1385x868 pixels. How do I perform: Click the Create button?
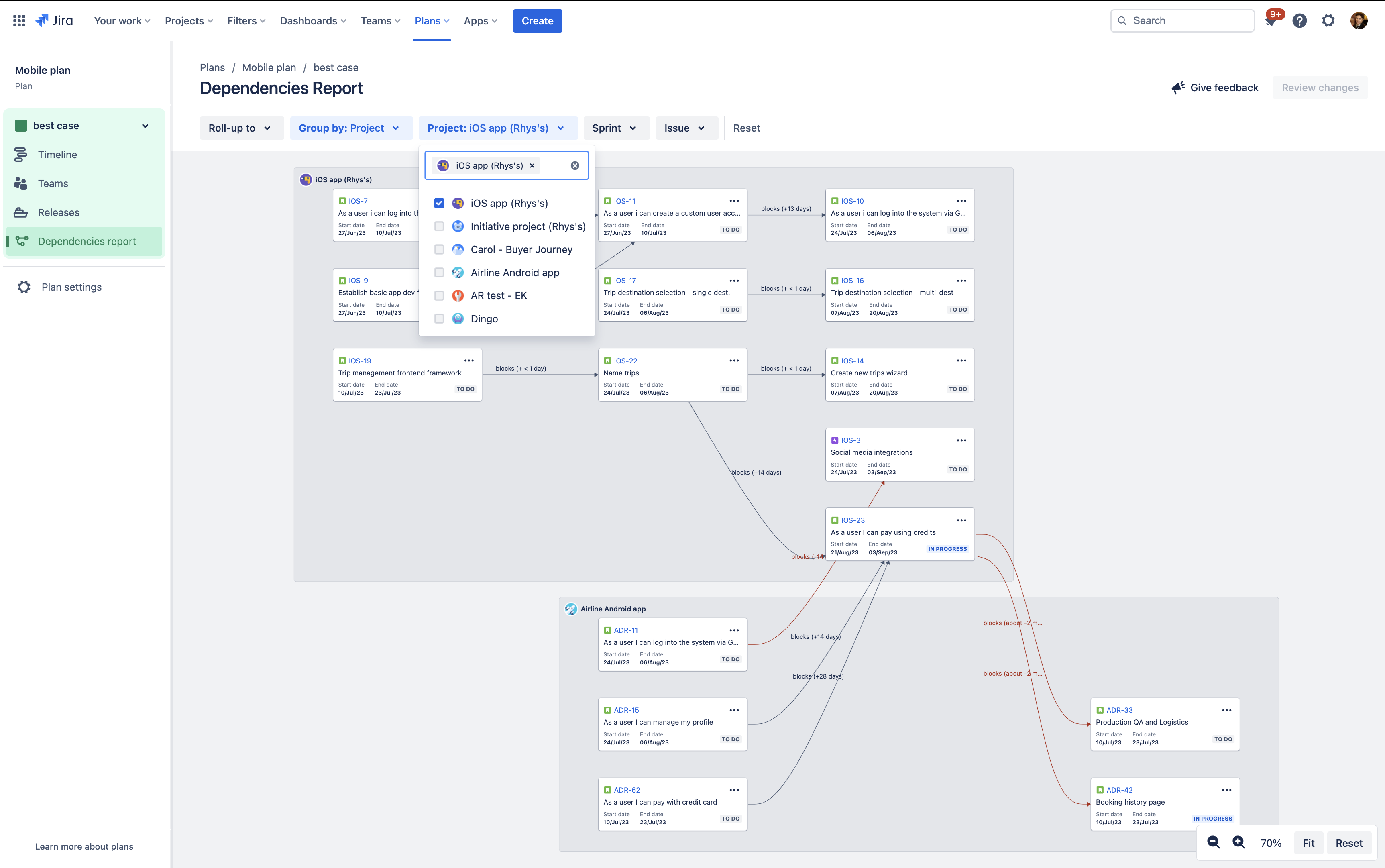tap(537, 20)
